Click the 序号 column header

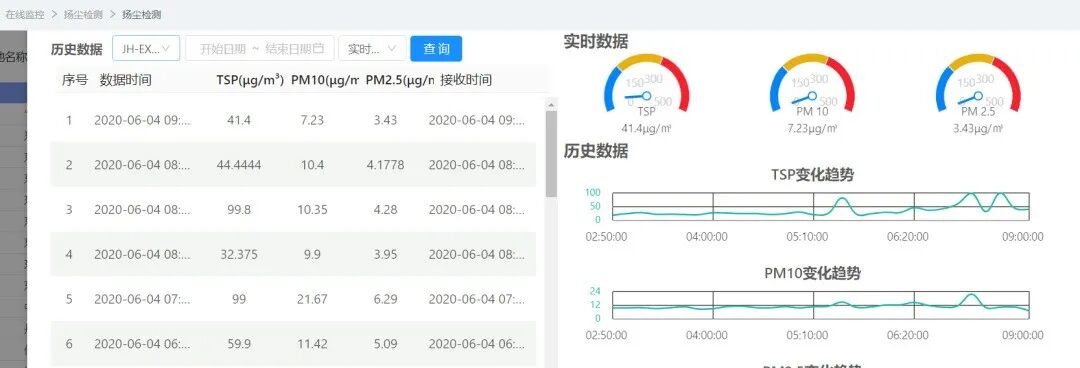click(74, 80)
